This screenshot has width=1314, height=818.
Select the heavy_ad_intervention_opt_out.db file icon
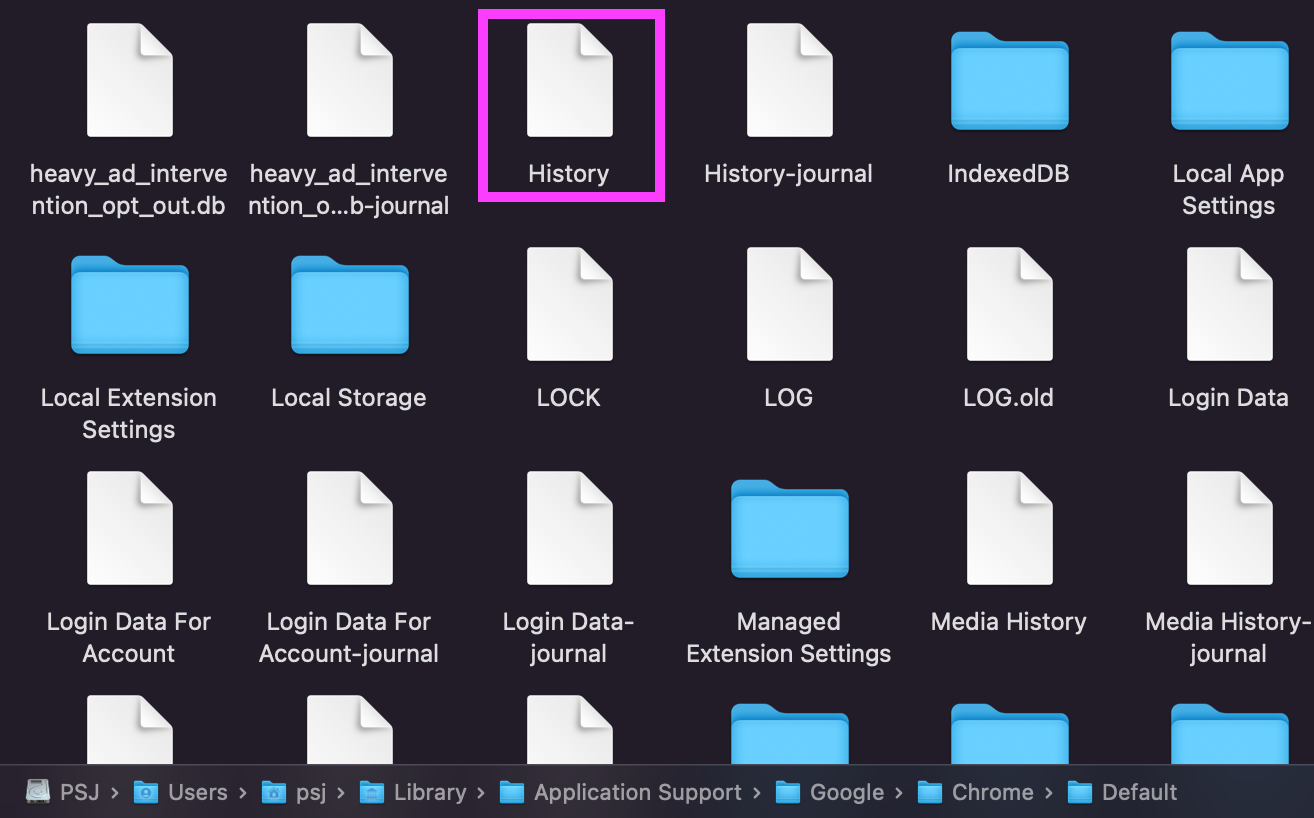pyautogui.click(x=130, y=80)
